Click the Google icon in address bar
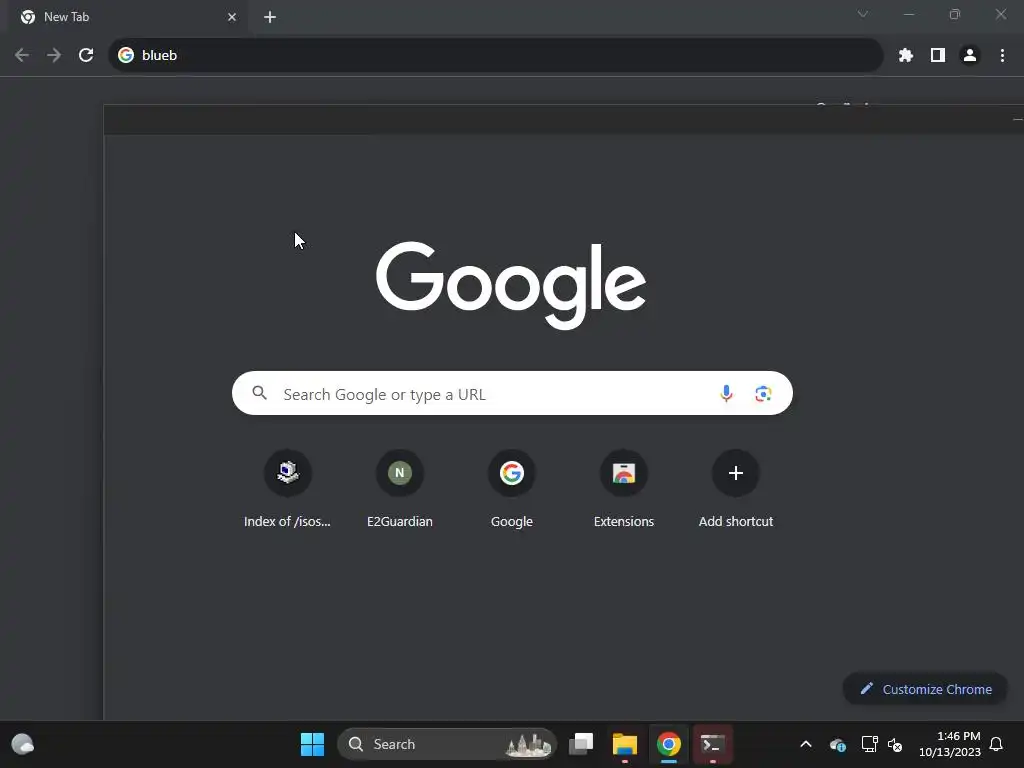Viewport: 1024px width, 768px height. click(125, 55)
